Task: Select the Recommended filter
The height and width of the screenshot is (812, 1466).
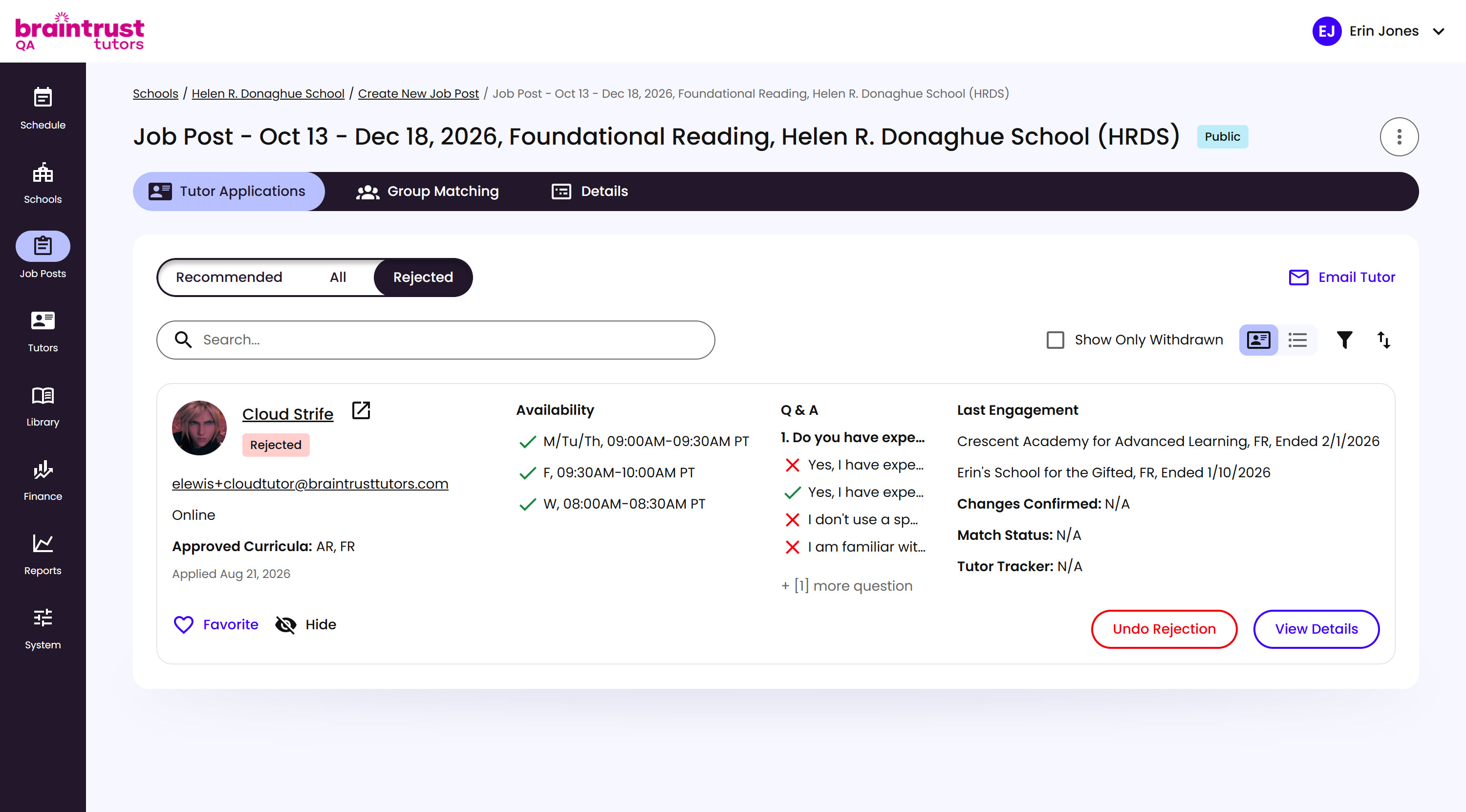Action: click(229, 277)
